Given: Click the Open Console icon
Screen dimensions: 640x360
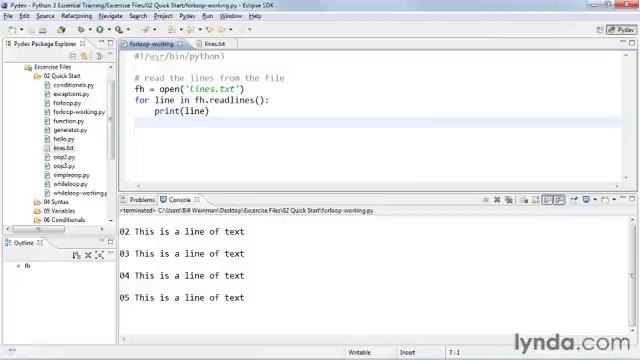Looking at the screenshot, I should coord(605,200).
